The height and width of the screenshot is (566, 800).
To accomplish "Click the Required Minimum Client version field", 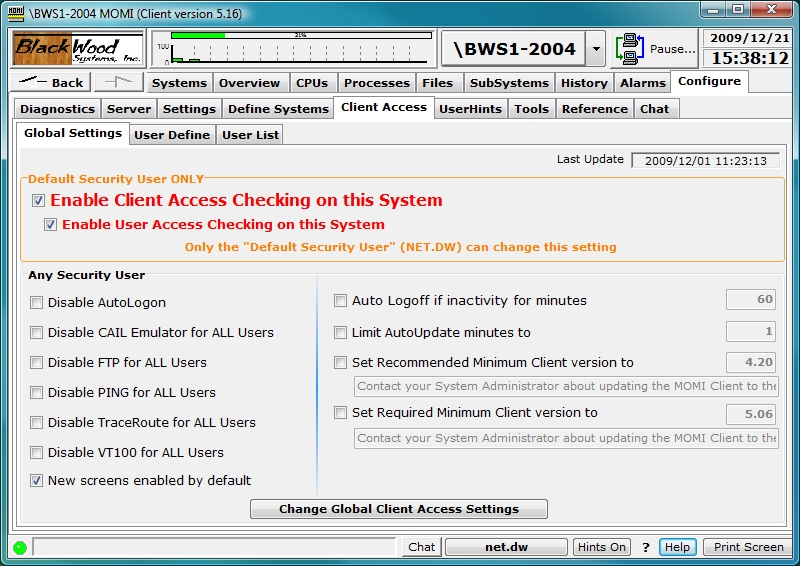I will [x=751, y=413].
